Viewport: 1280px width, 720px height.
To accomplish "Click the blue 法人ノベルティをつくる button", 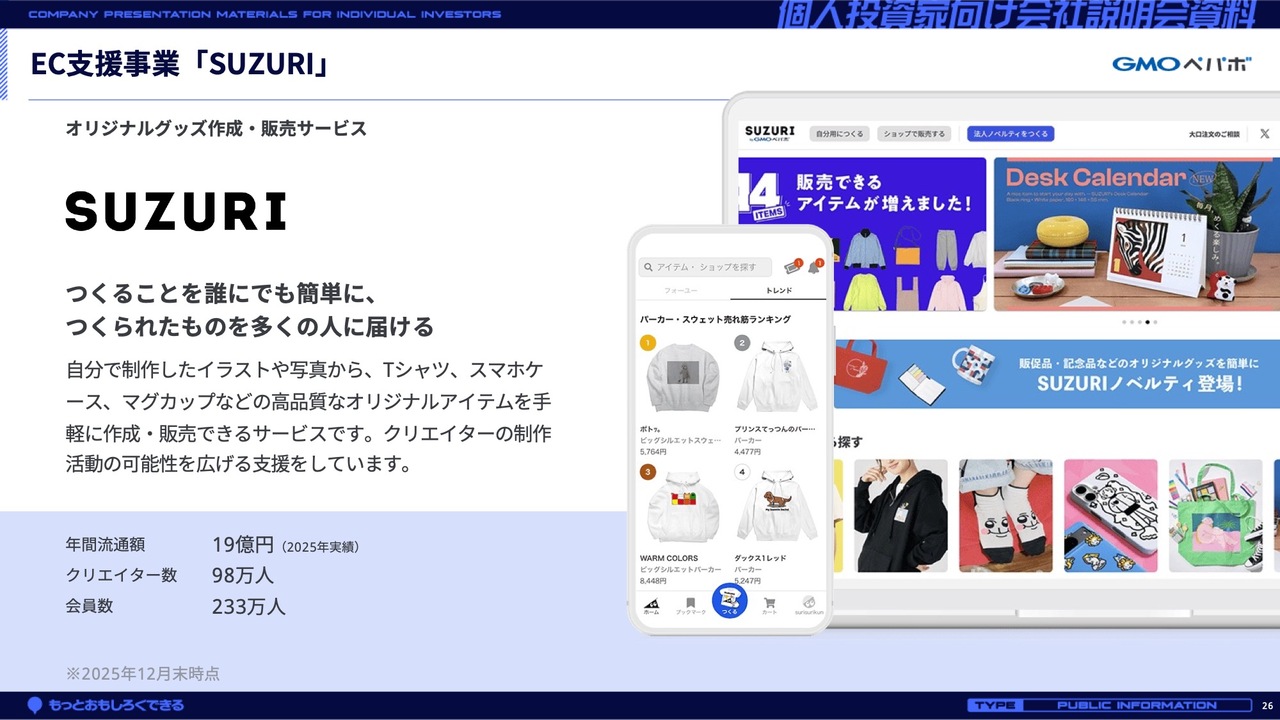I will (x=1010, y=133).
